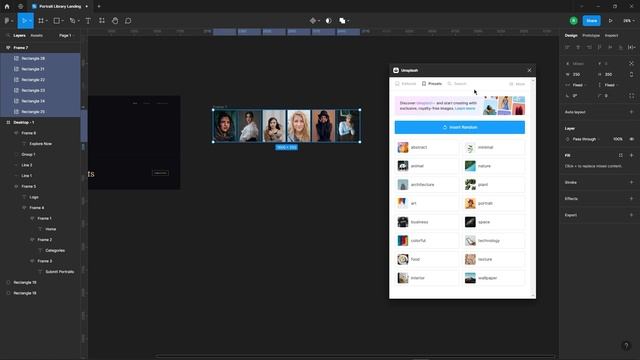Collapse Frame 5 in layers
Screen dimensions: 640x360
point(16,187)
